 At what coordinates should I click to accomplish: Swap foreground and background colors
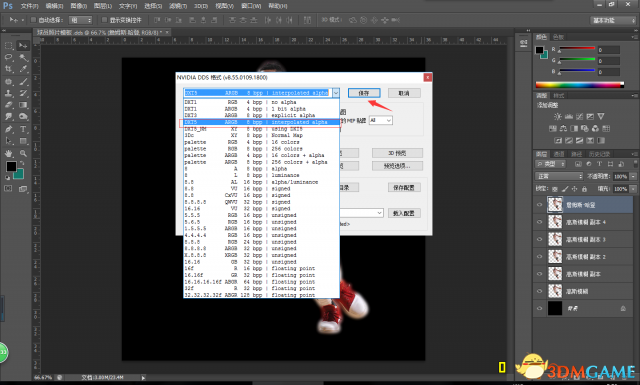22,163
